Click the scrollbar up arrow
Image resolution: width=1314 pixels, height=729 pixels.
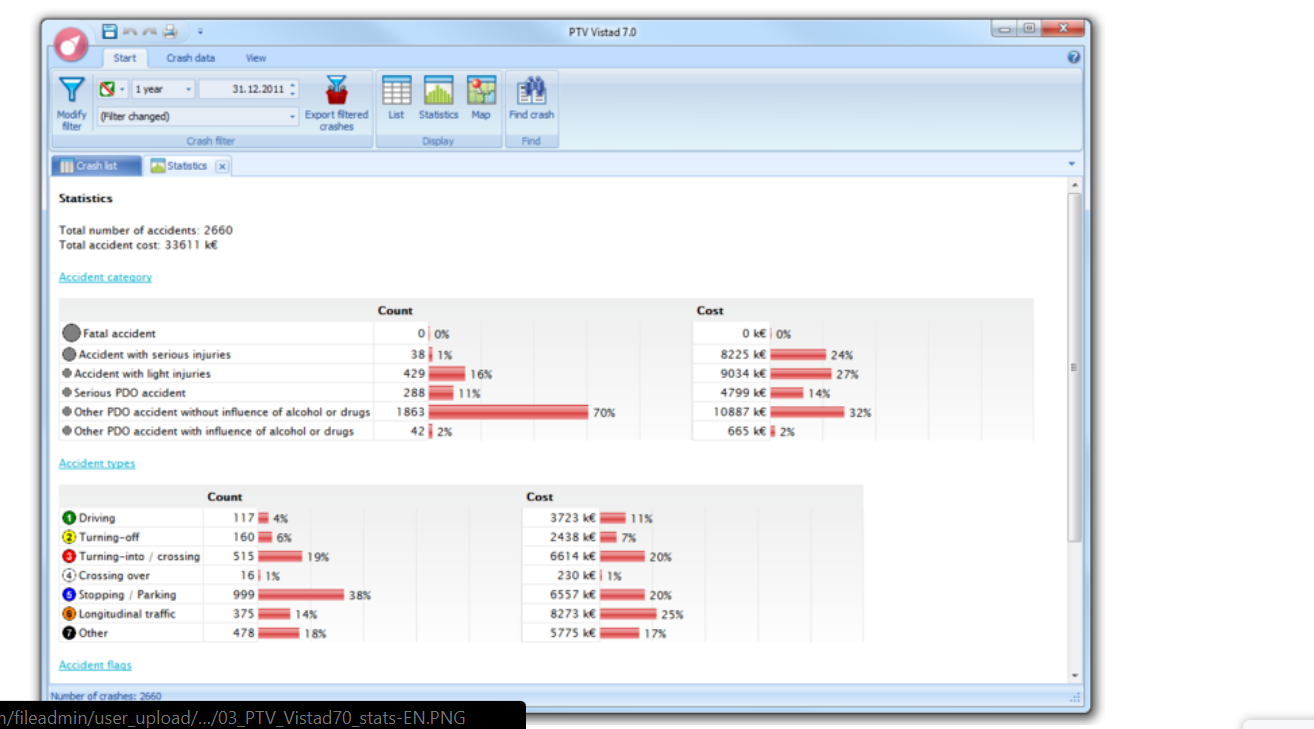coord(1075,186)
